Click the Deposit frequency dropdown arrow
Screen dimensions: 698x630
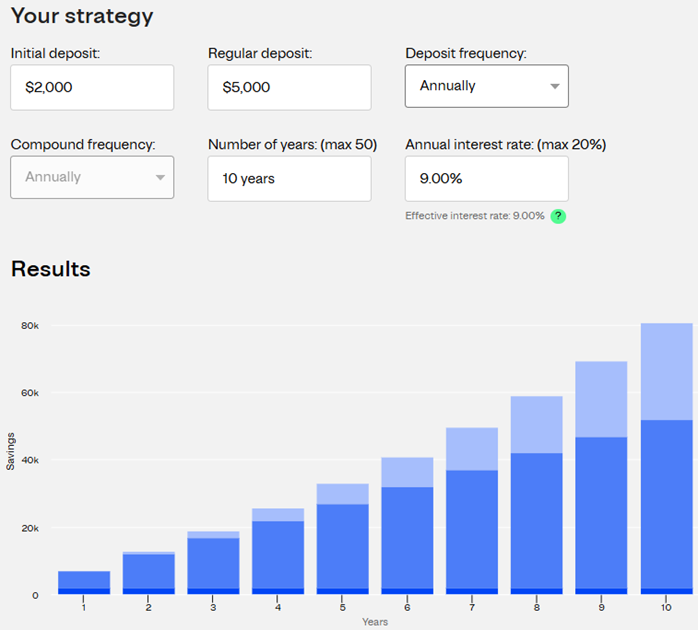pyautogui.click(x=555, y=86)
